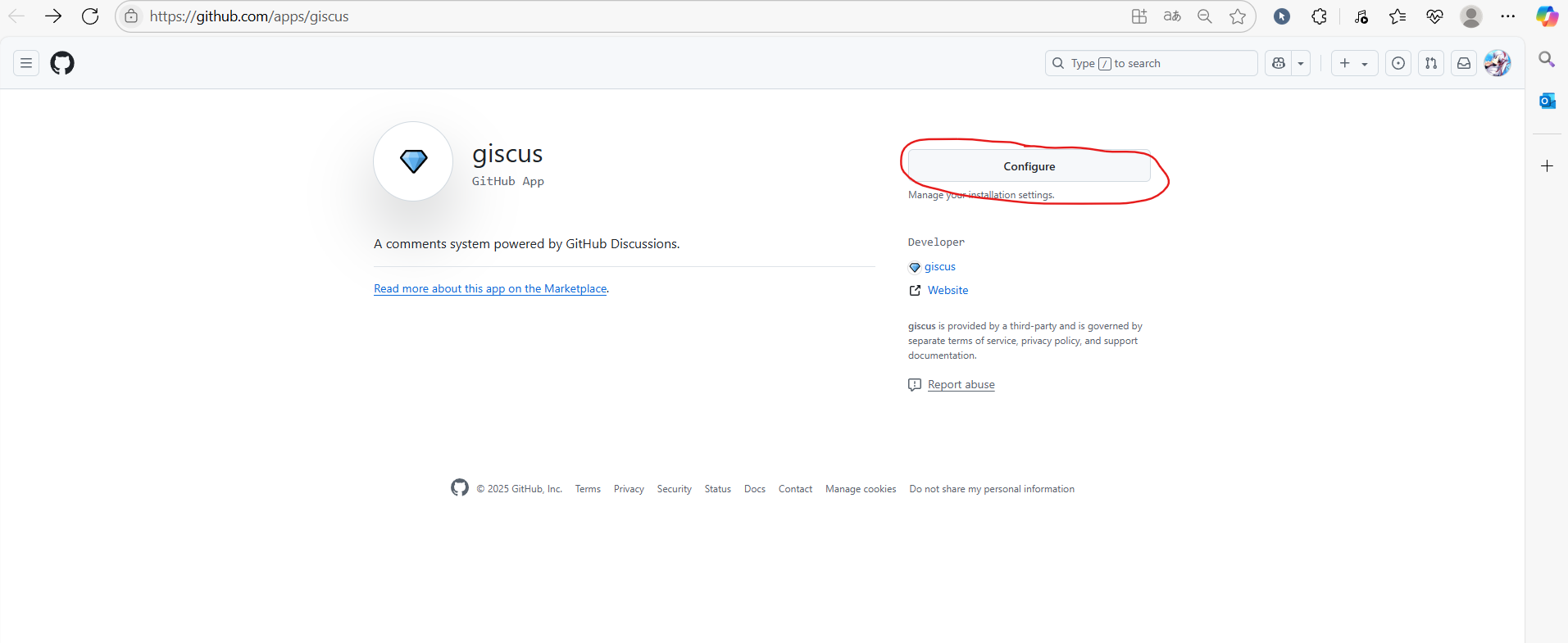Open the GitHub pull requests icon

tap(1431, 63)
